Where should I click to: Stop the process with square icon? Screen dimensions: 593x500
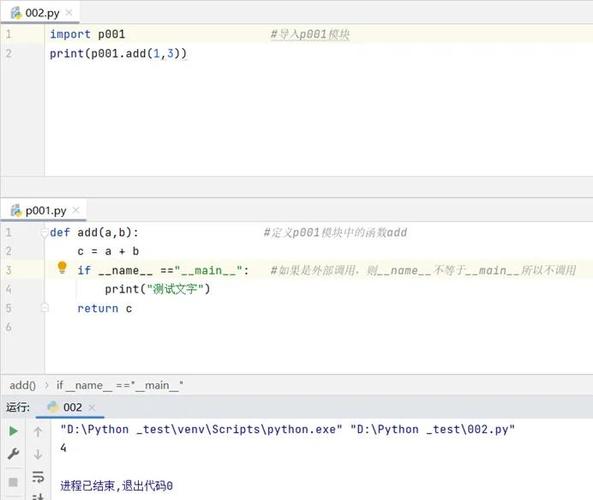(x=13, y=482)
